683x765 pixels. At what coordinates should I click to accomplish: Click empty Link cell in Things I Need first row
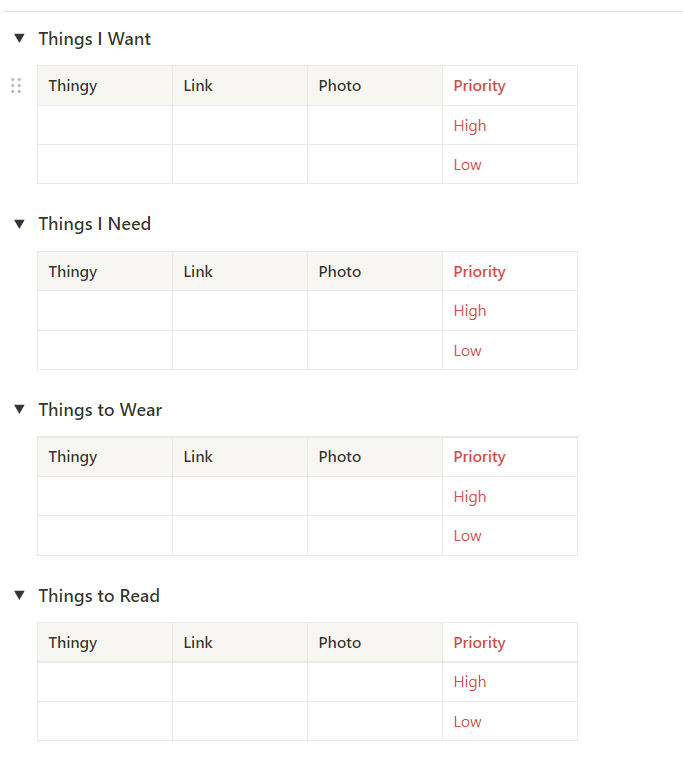pyautogui.click(x=240, y=311)
